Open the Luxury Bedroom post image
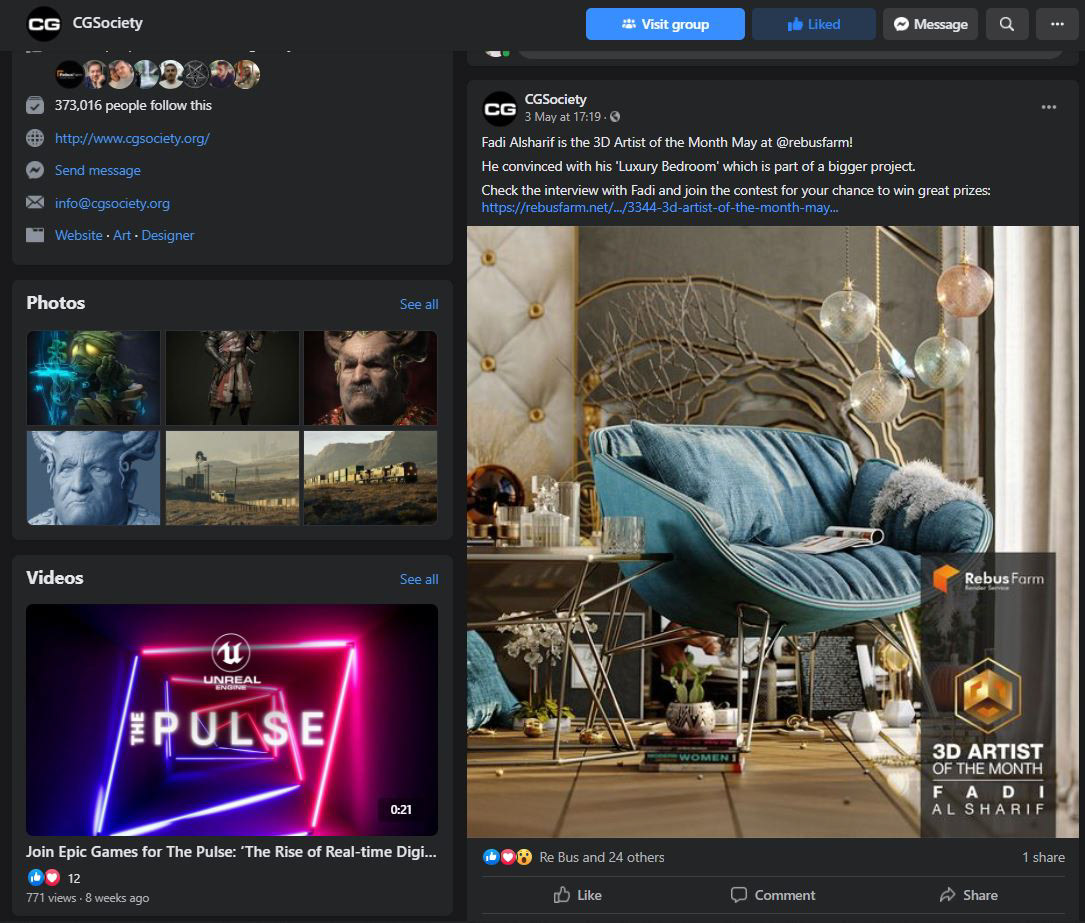 point(772,531)
